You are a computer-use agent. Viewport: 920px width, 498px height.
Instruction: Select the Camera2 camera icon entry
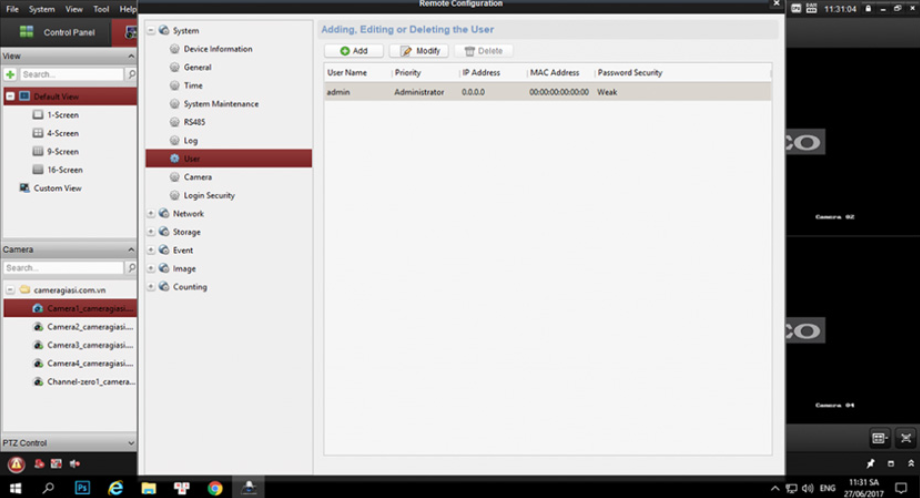tap(38, 327)
